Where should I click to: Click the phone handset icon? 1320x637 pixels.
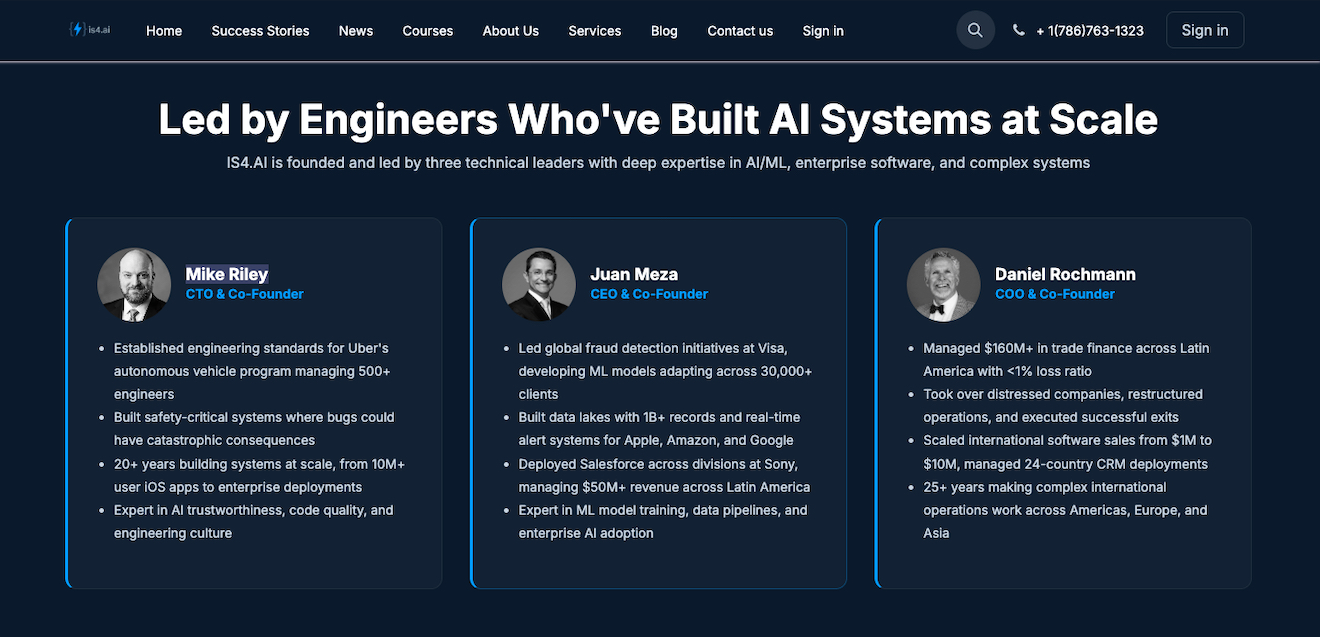pos(1018,30)
